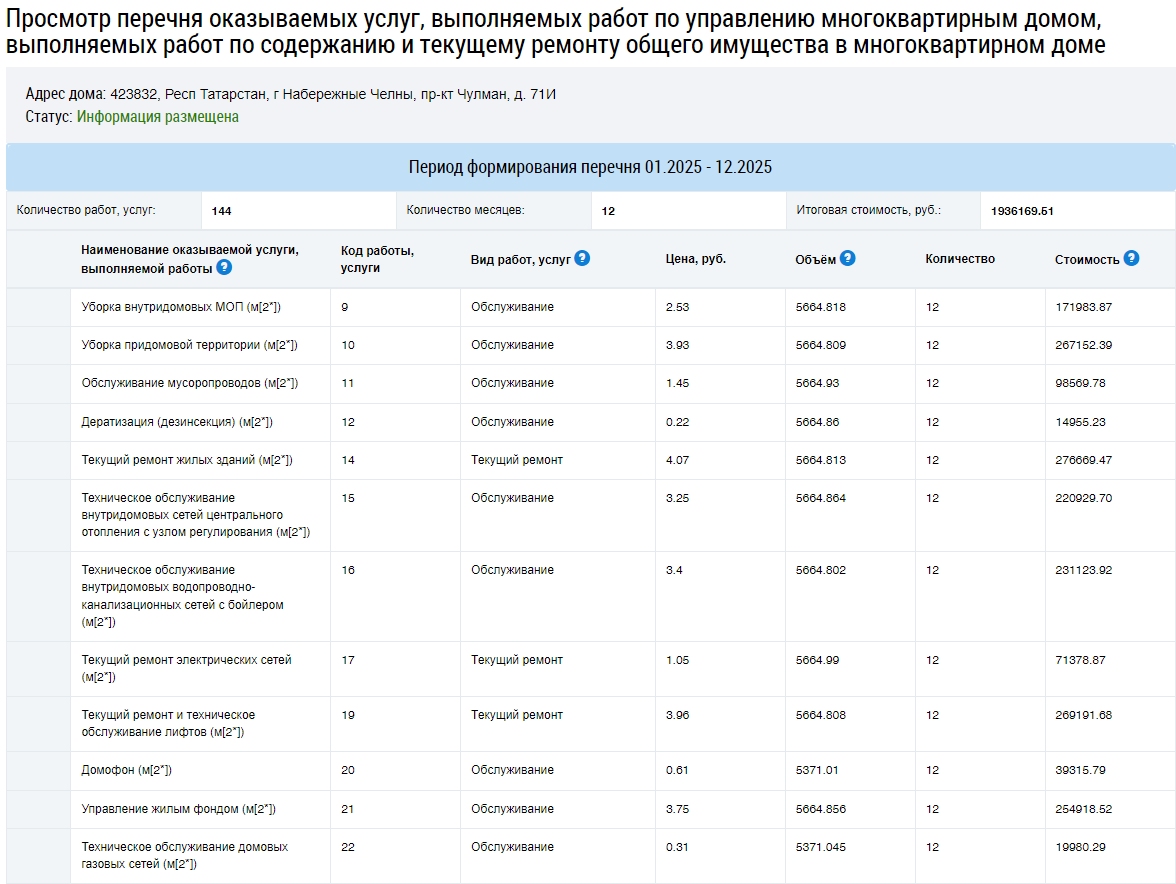Click row about водопроводно-канализационных сетей с бойлером
Screen dimensions: 1176x884
pos(590,596)
